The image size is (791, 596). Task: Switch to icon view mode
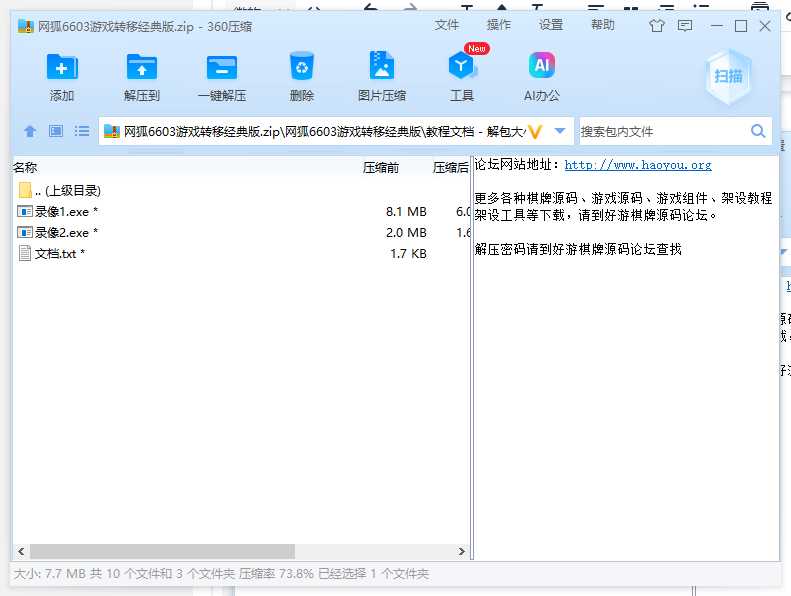point(56,131)
